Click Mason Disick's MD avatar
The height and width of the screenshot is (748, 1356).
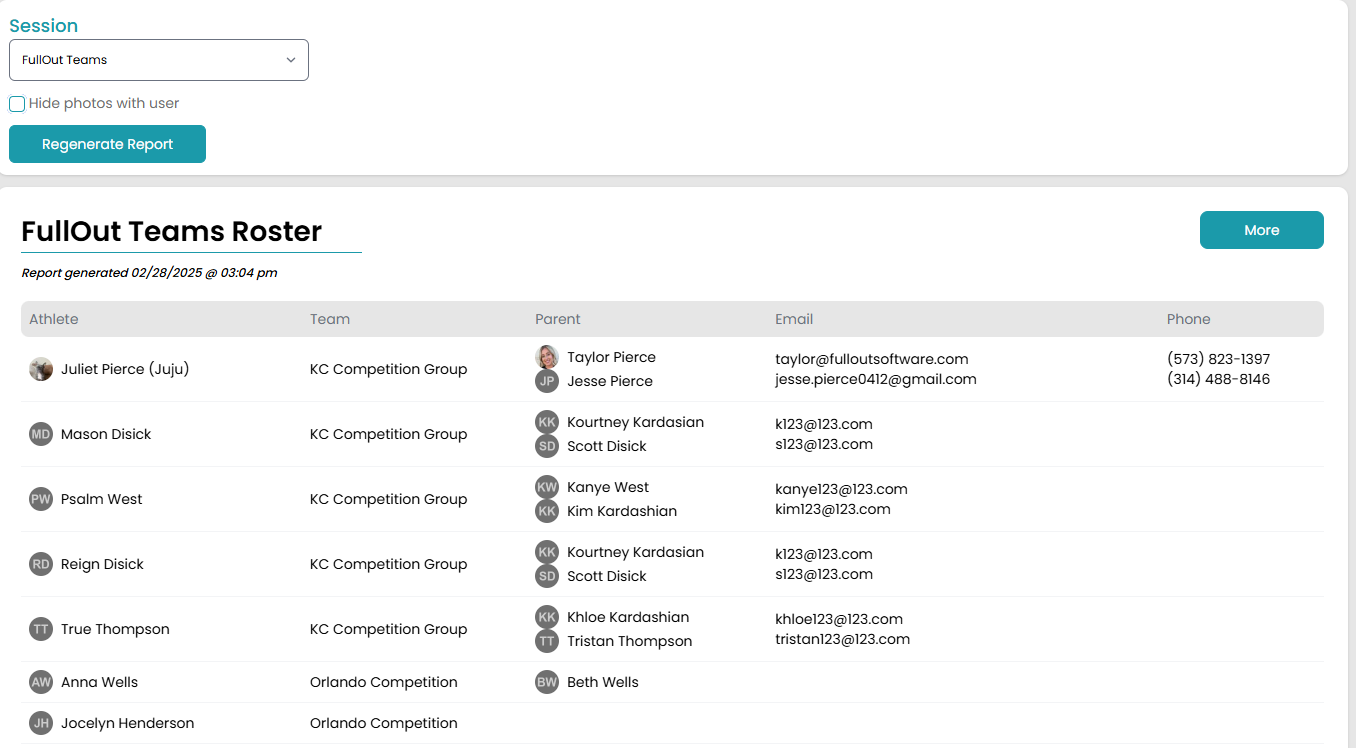pyautogui.click(x=41, y=434)
